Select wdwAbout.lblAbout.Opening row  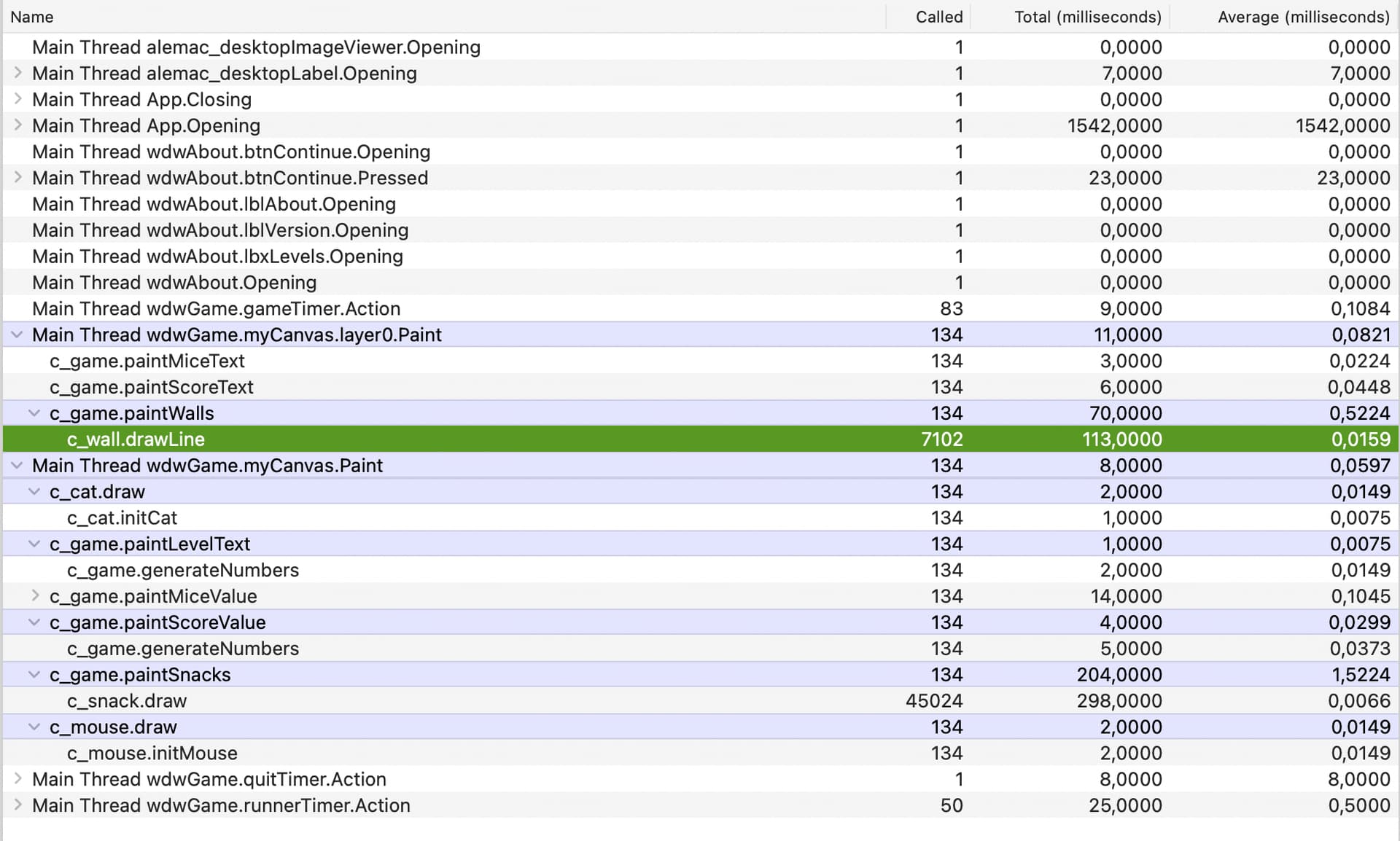(x=700, y=204)
